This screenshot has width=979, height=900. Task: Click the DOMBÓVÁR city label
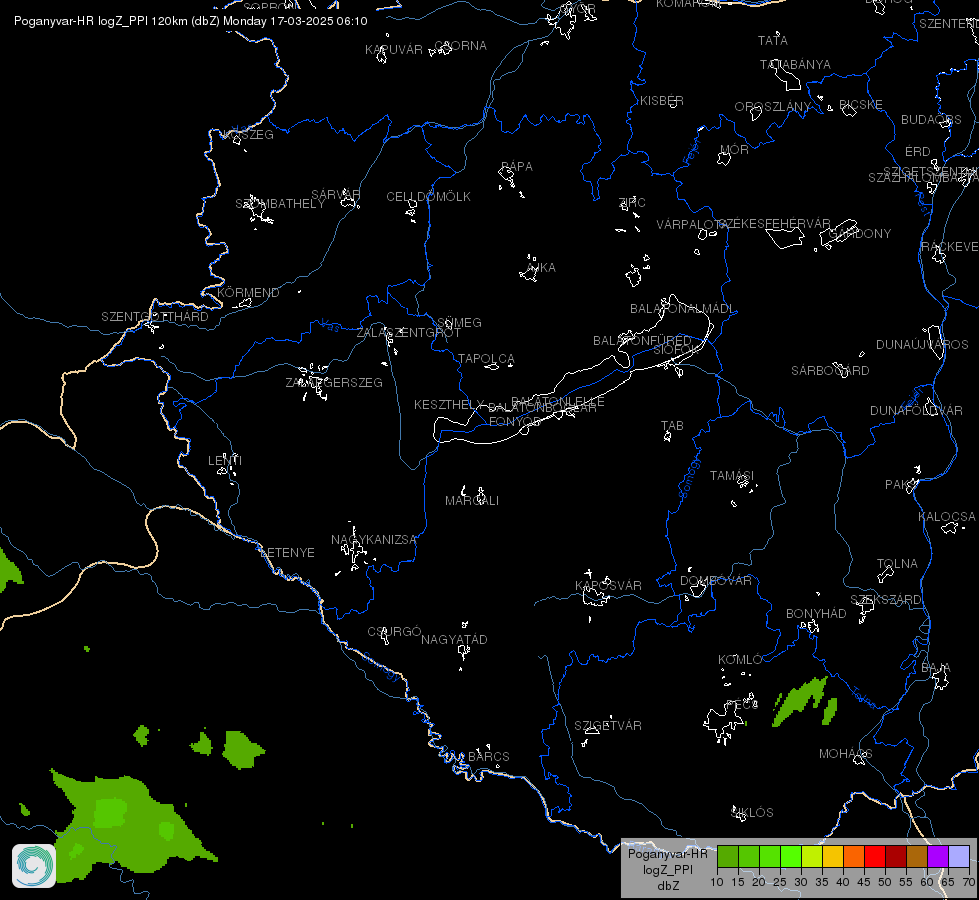coord(716,580)
